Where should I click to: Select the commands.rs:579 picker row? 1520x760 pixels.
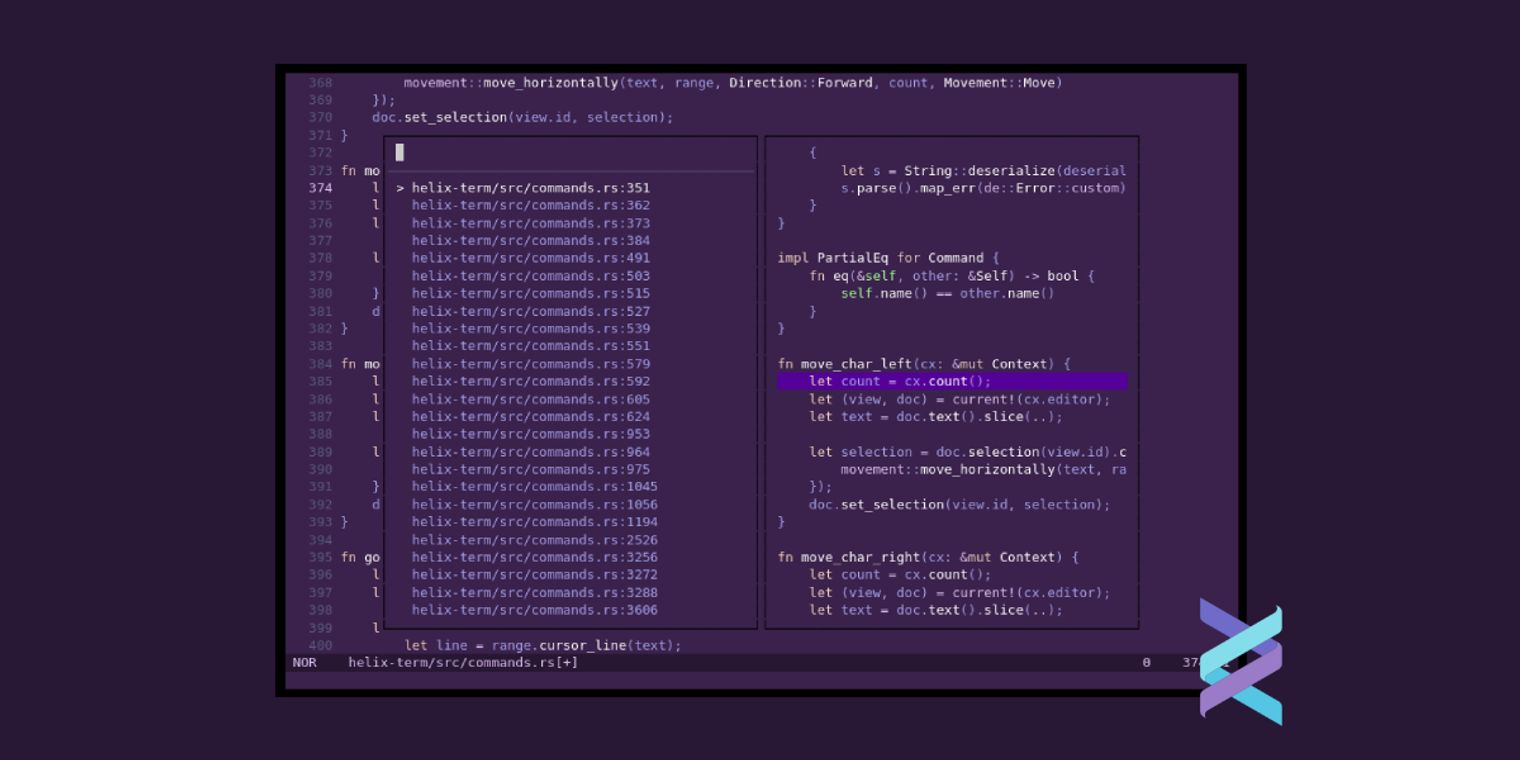tap(531, 364)
